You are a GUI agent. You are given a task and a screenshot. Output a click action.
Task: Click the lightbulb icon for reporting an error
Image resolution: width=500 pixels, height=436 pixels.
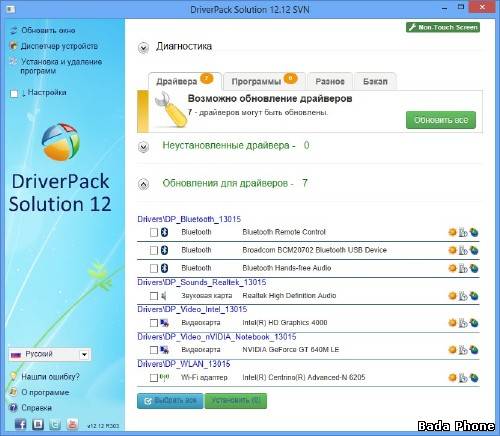(x=13, y=377)
